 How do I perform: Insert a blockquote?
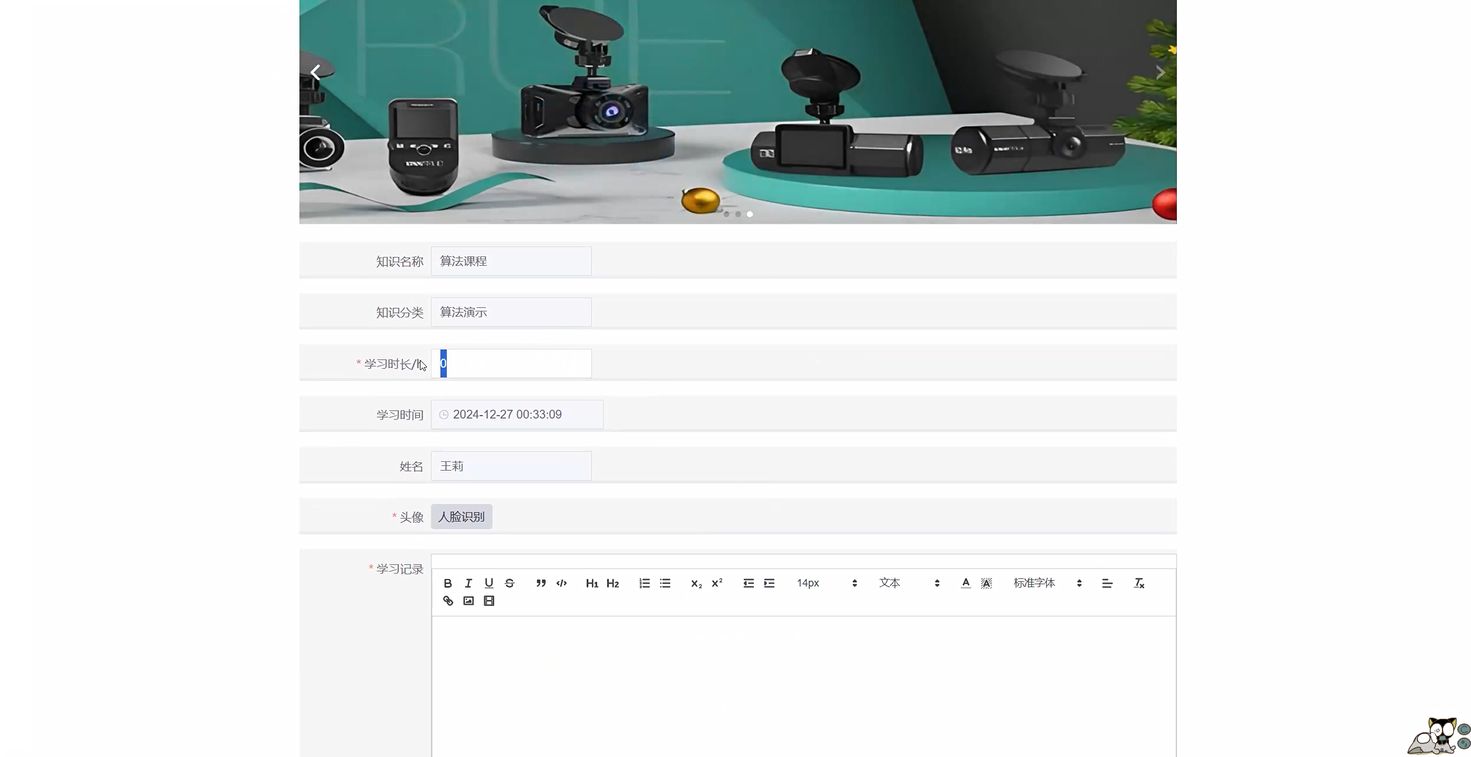[540, 583]
